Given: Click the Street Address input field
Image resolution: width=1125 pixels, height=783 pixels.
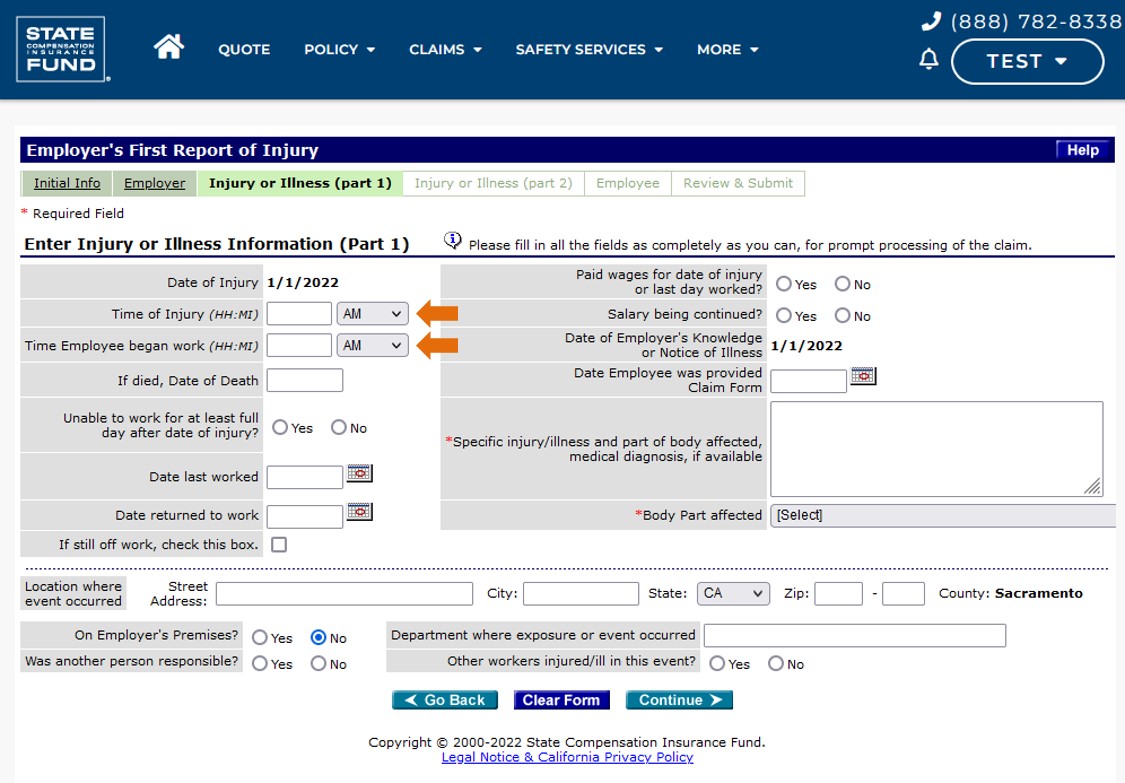Looking at the screenshot, I should coord(344,594).
